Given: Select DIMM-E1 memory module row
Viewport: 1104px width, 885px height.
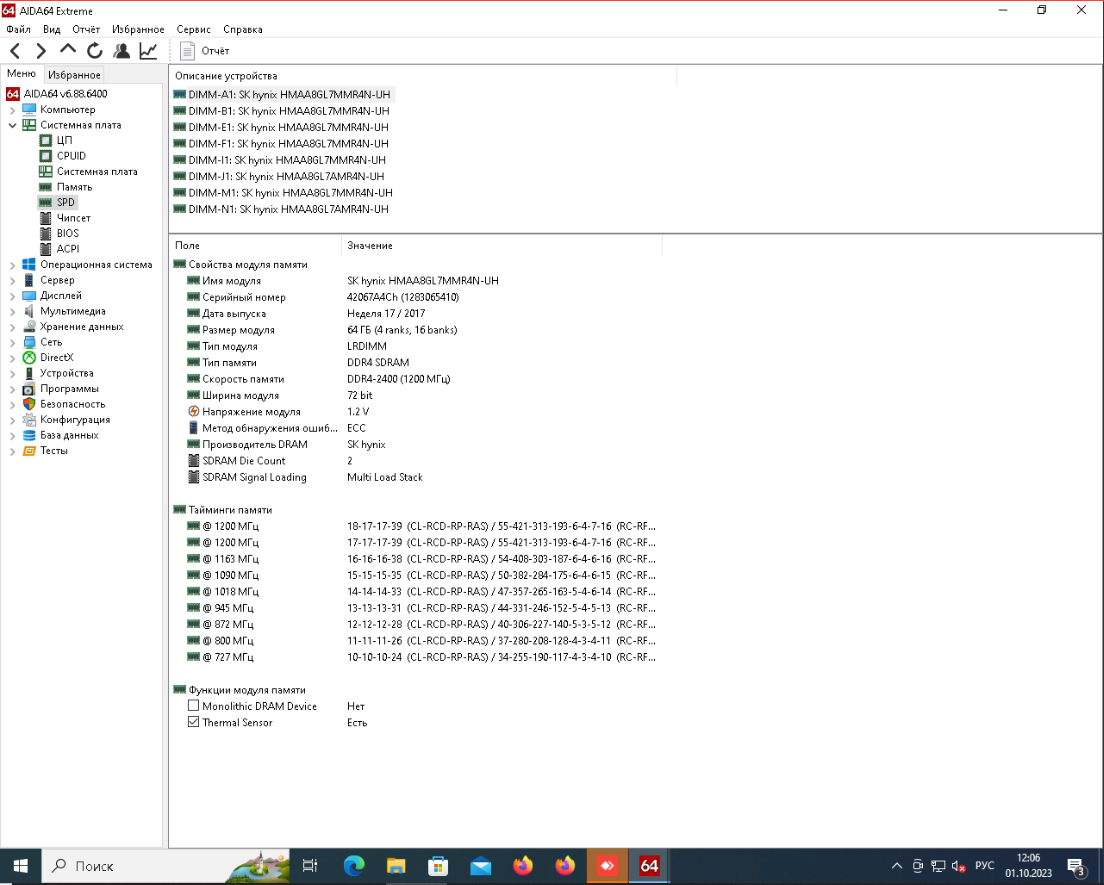Looking at the screenshot, I should click(282, 127).
